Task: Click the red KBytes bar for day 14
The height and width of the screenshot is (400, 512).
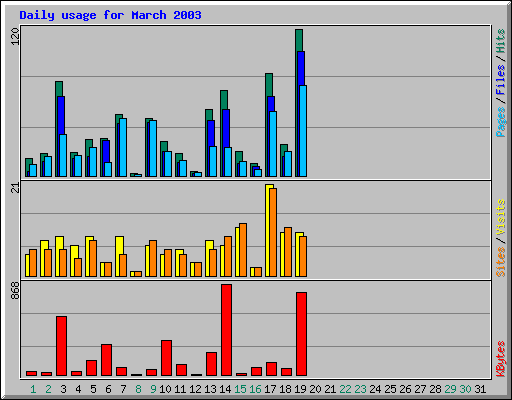Action: coord(227,330)
